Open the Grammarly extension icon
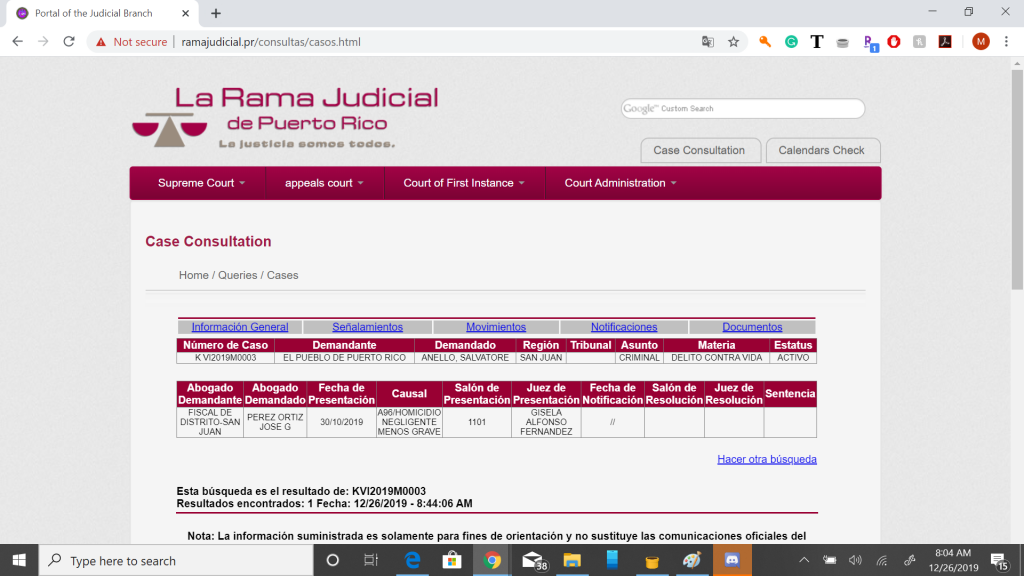This screenshot has width=1024, height=576. [791, 42]
